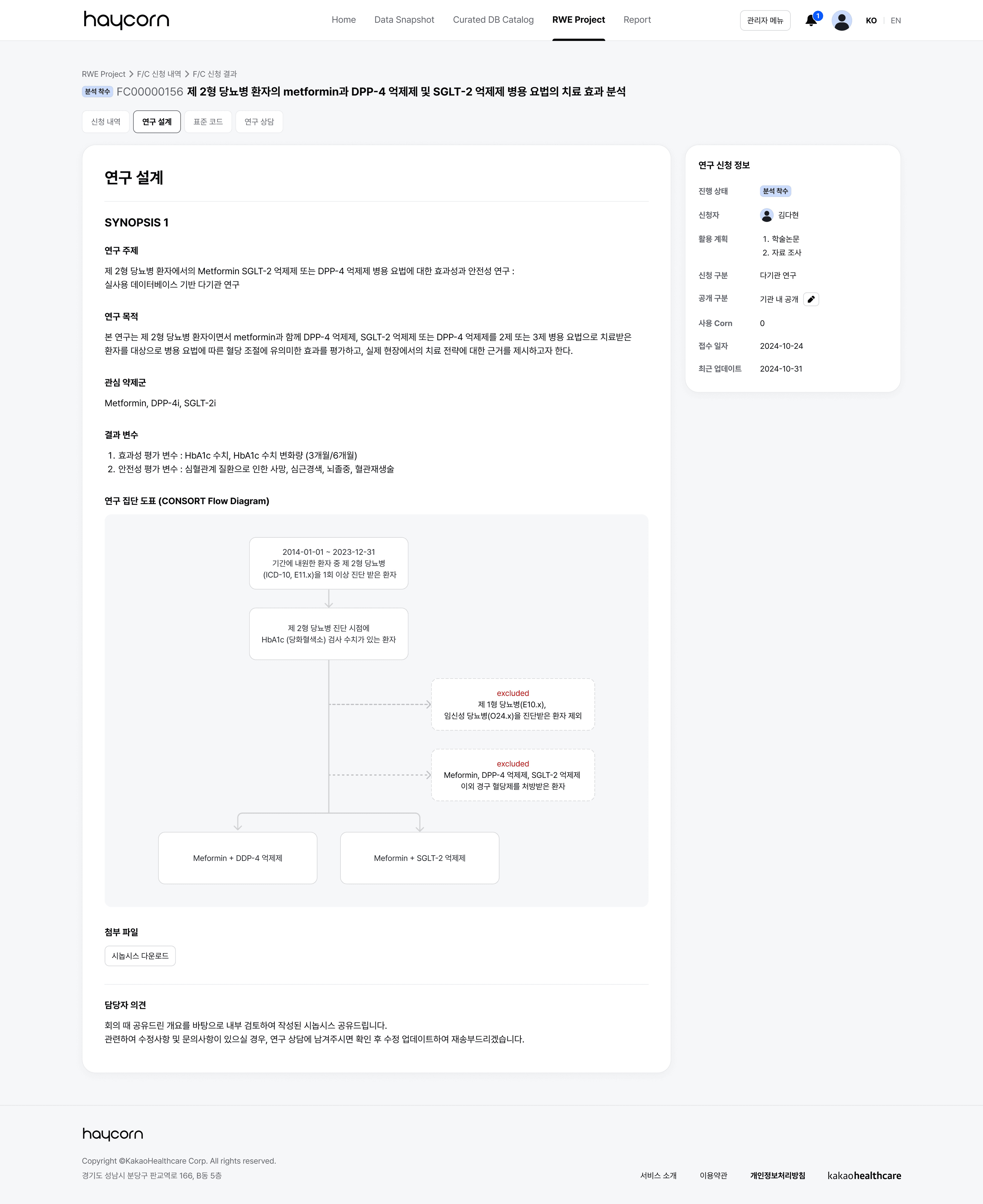
Task: Switch interface language to EN
Action: point(896,20)
